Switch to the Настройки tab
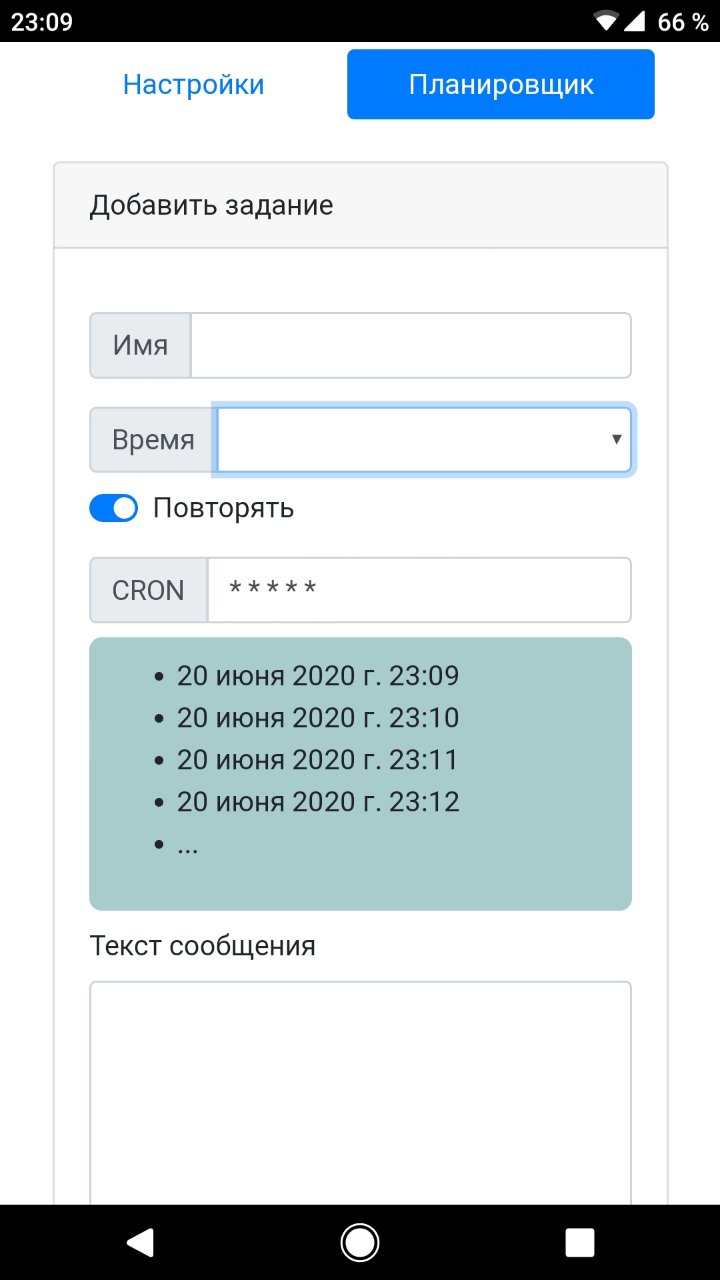The height and width of the screenshot is (1280, 720). 193,85
